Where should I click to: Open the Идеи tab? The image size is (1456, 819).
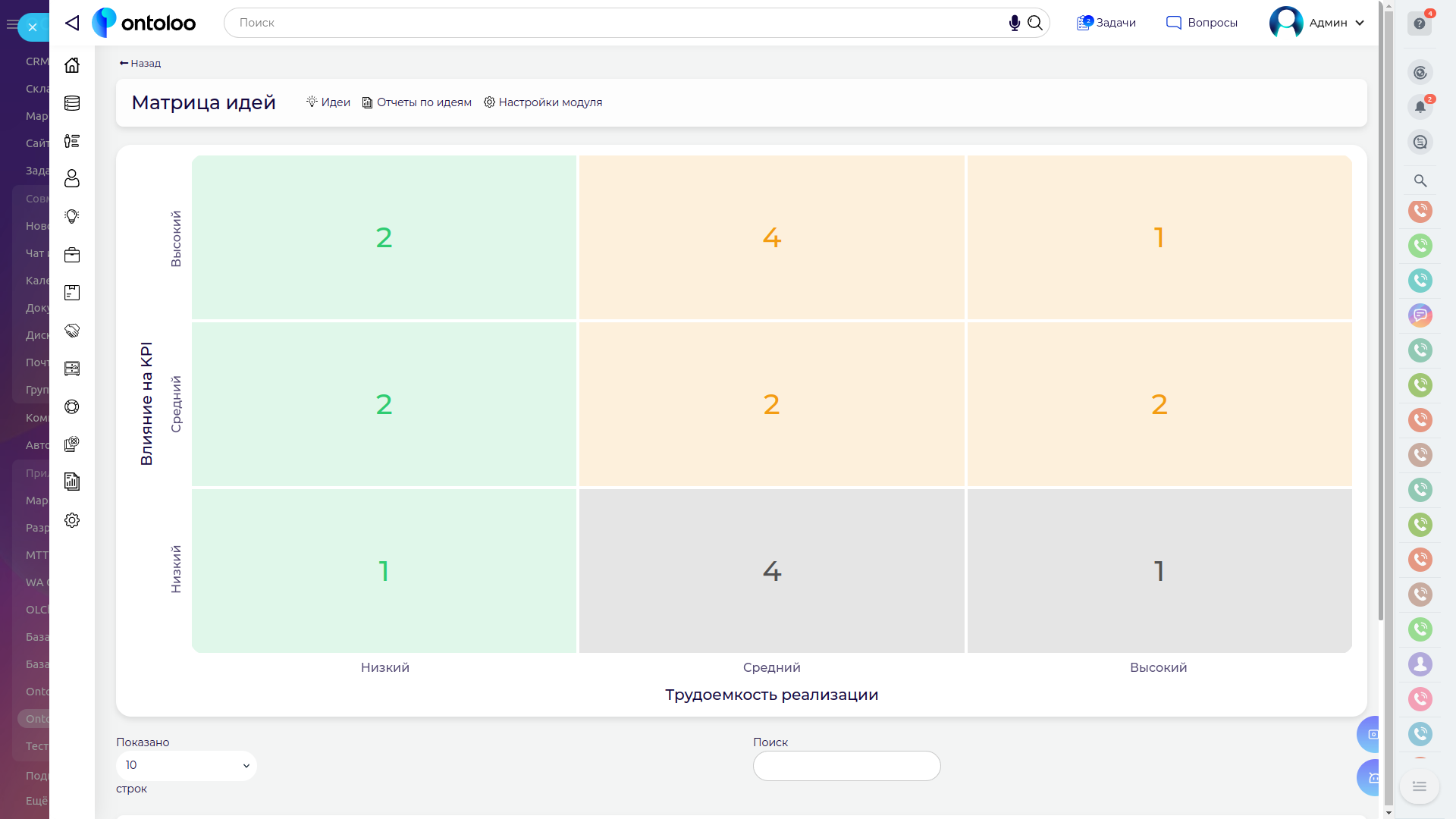click(x=328, y=102)
